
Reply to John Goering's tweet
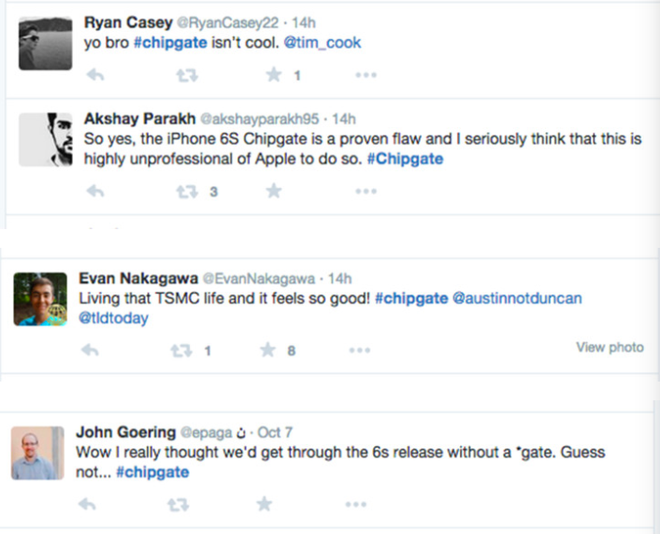pyautogui.click(x=89, y=504)
